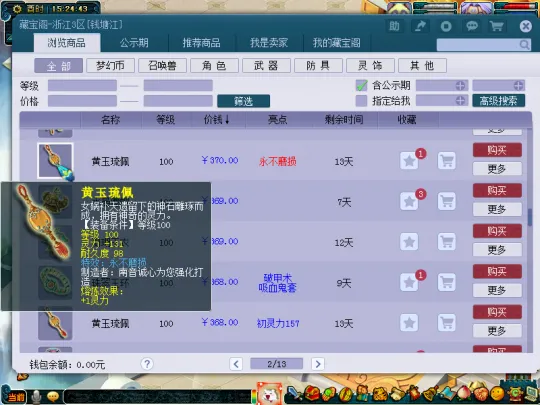Click the smiley face icon in bottom bar
This screenshot has height=405, width=540.
pyautogui.click(x=497, y=394)
